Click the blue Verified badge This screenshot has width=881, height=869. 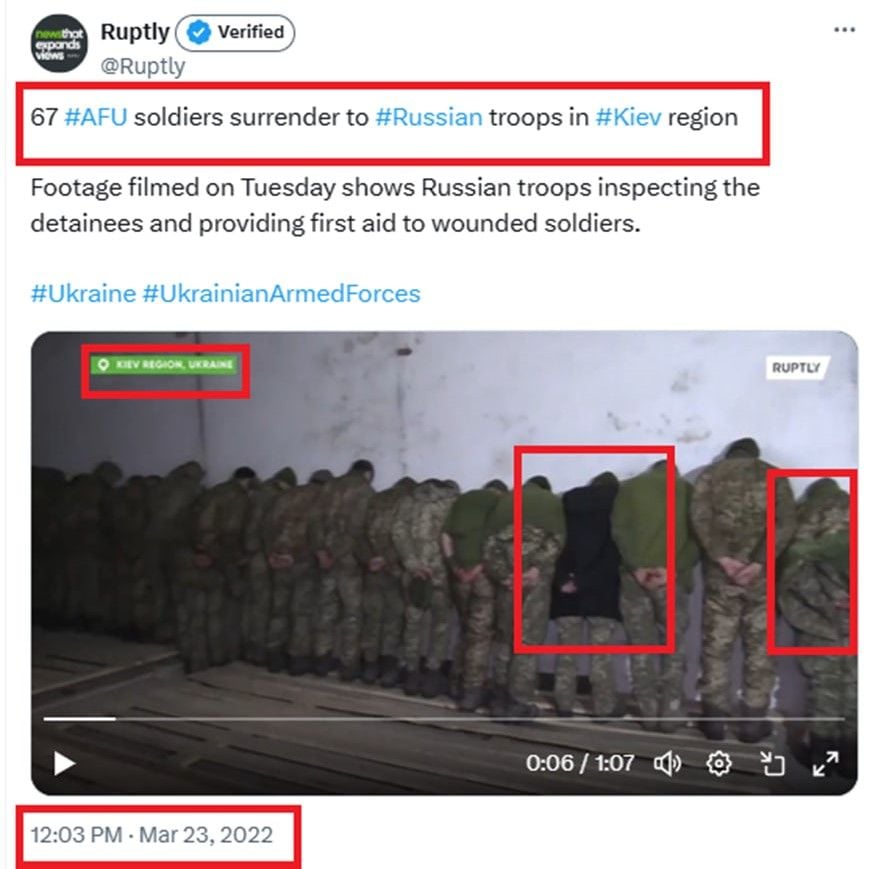pos(235,33)
